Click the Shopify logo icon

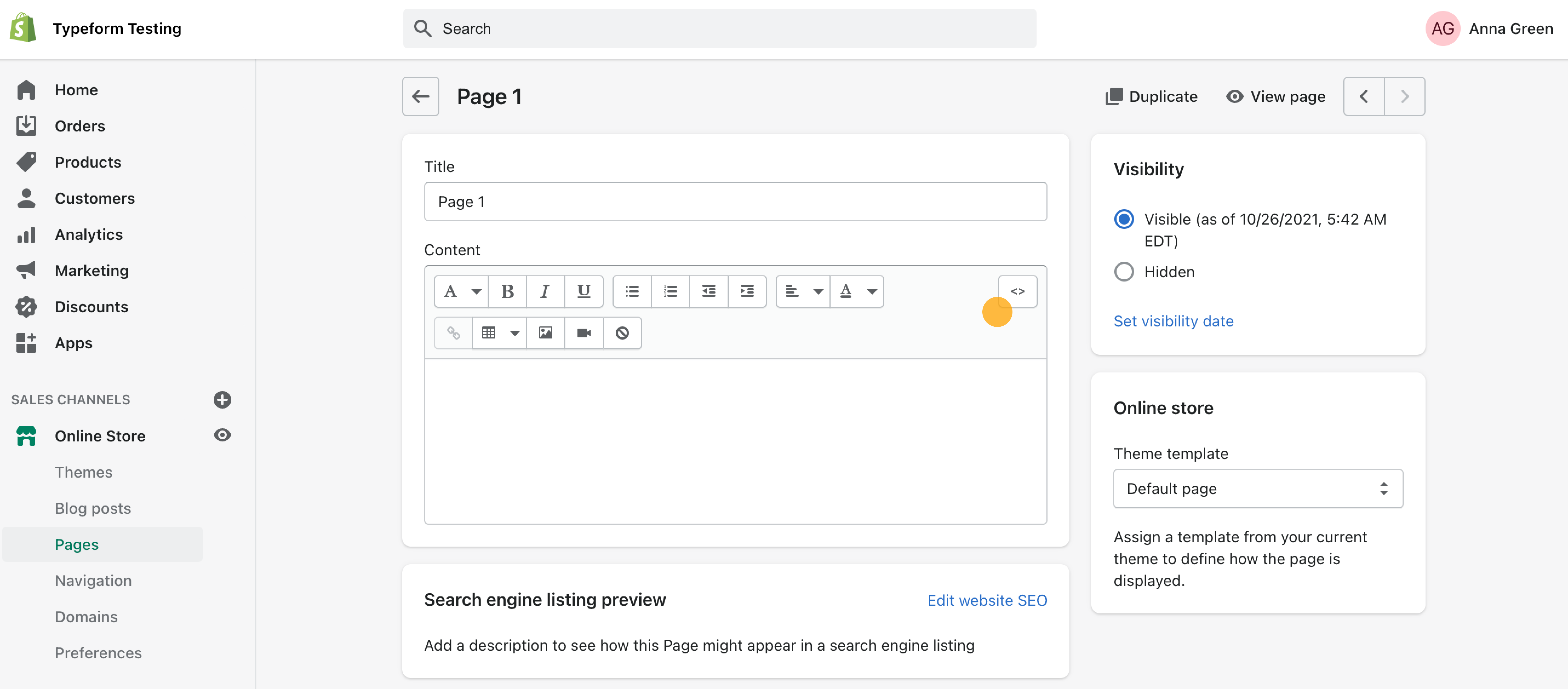[x=23, y=28]
